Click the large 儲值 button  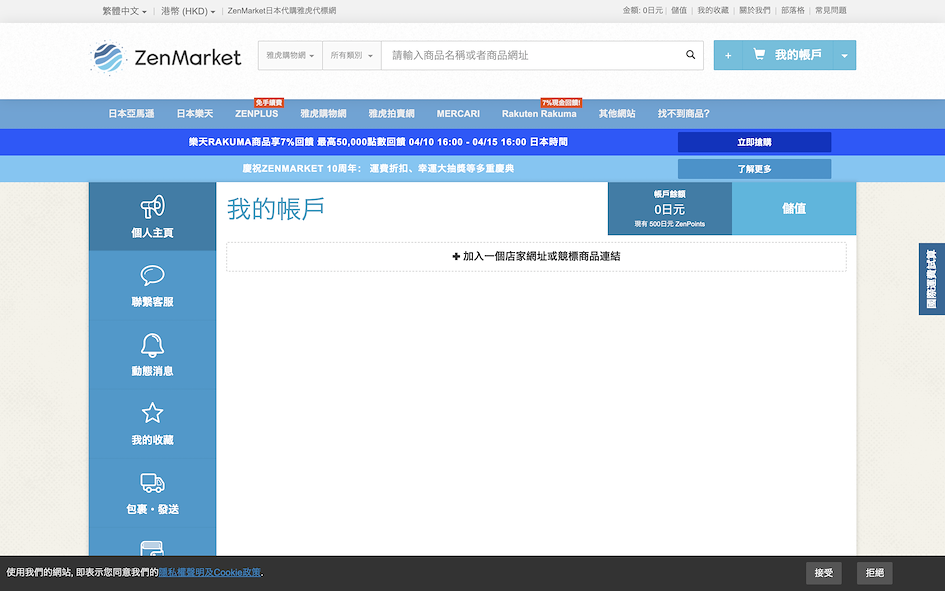[x=794, y=208]
